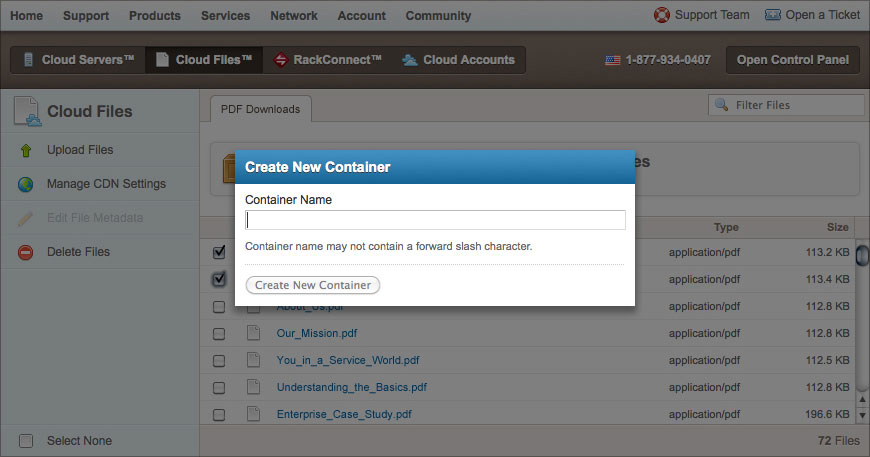Click the Support Team lifebuoy icon

(x=661, y=15)
